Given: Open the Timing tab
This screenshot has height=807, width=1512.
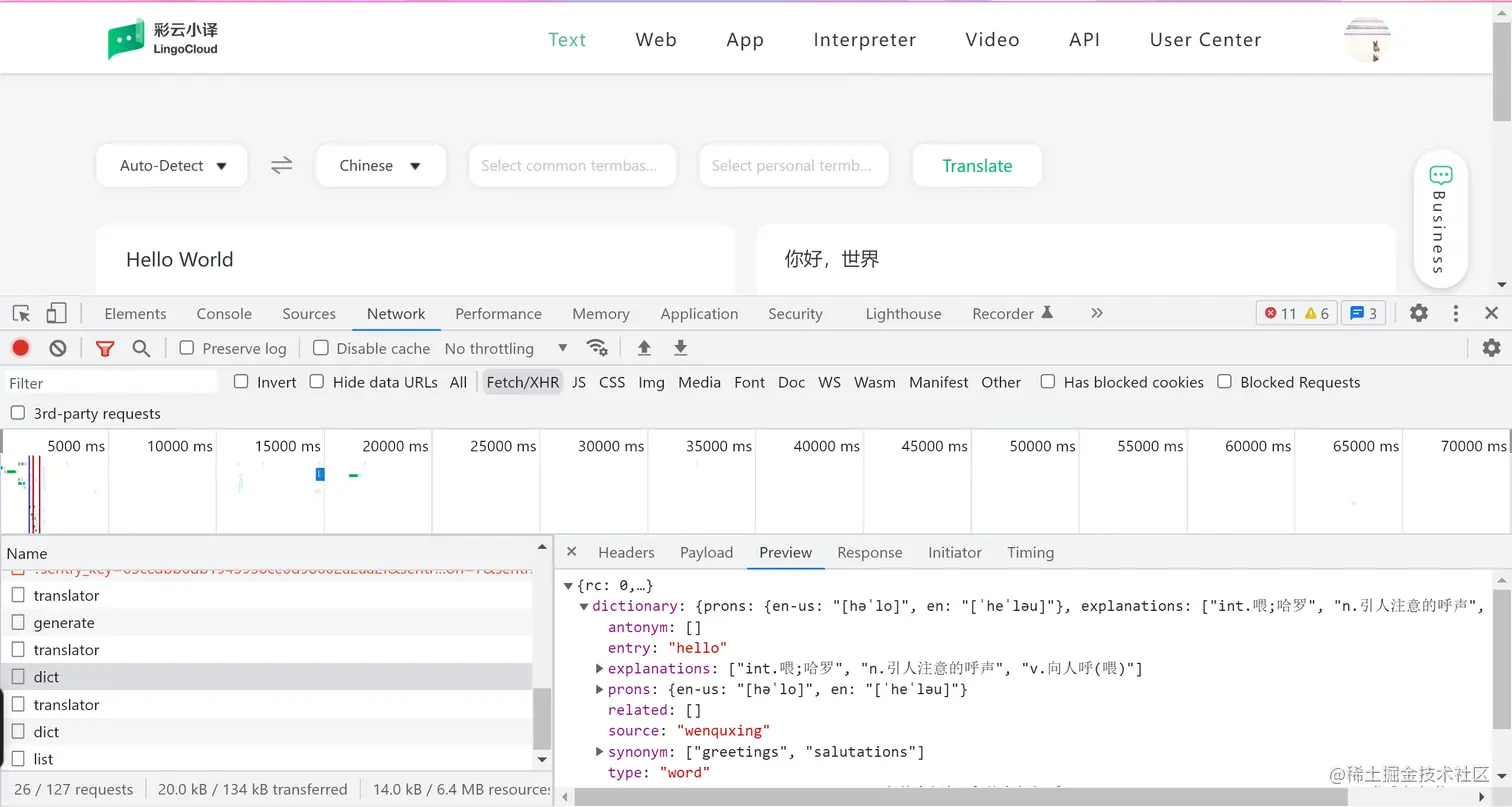Looking at the screenshot, I should (x=1030, y=552).
